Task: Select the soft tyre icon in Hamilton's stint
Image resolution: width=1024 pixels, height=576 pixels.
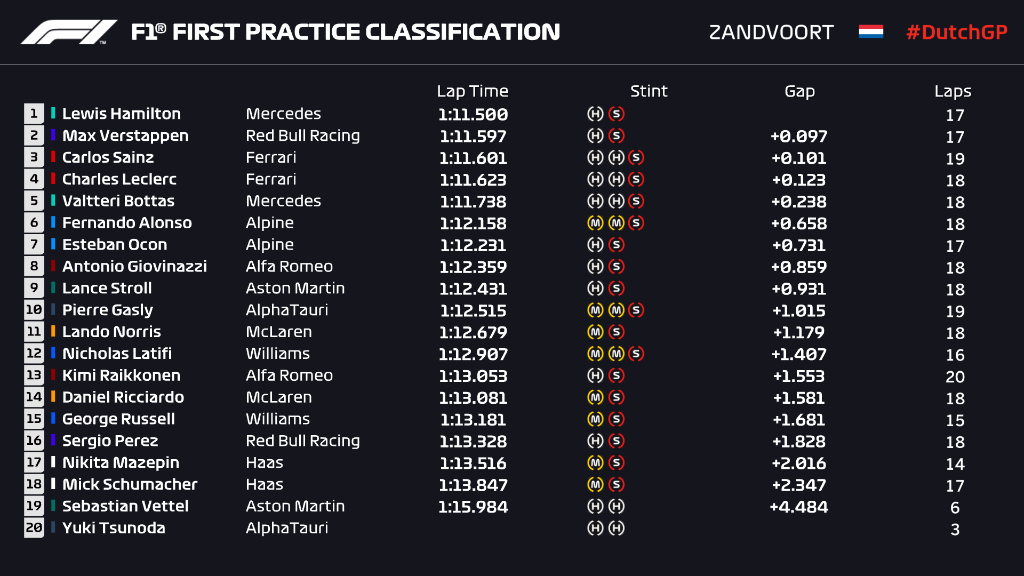Action: pyautogui.click(x=616, y=114)
